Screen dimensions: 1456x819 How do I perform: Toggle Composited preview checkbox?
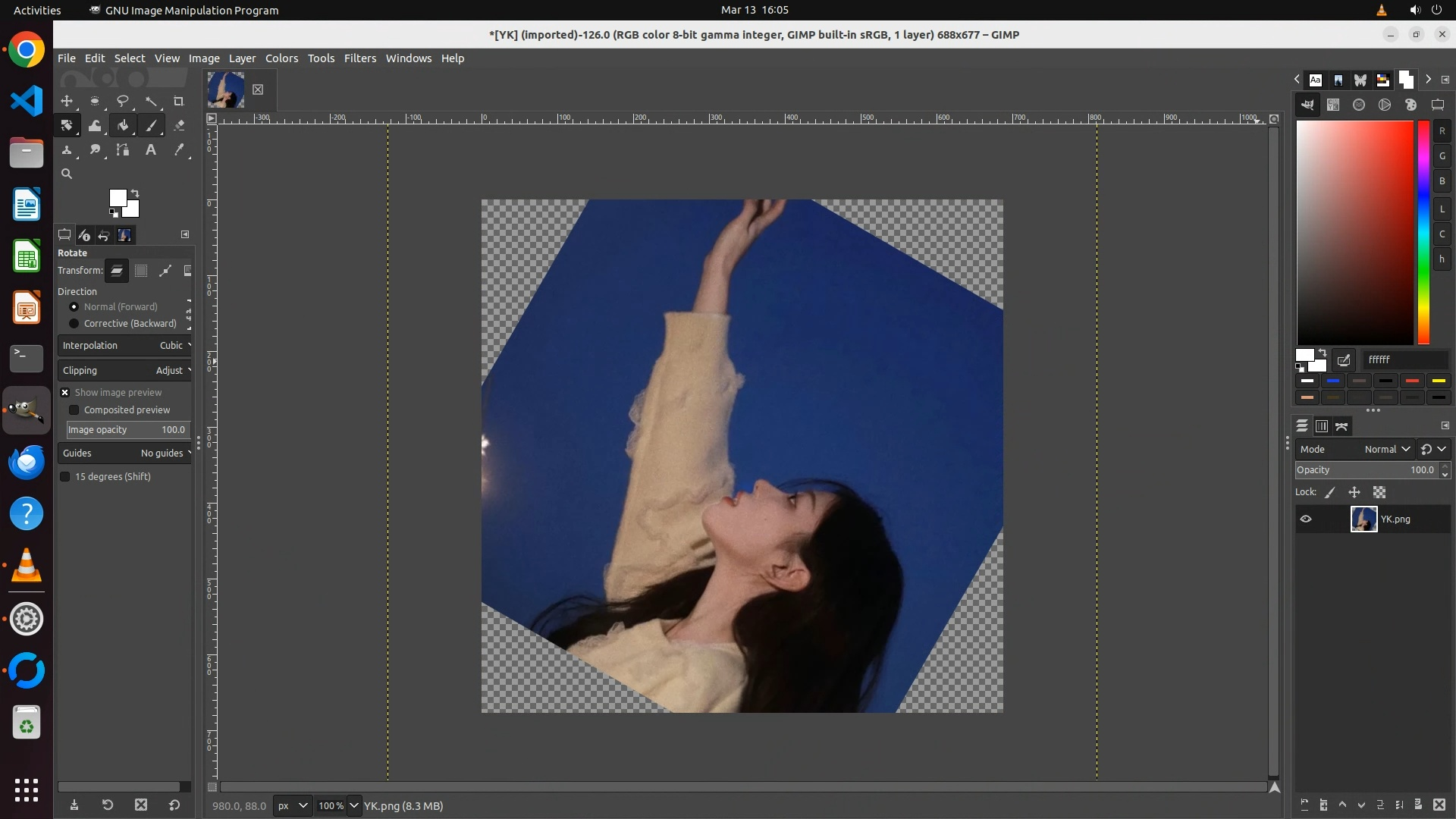coord(74,409)
